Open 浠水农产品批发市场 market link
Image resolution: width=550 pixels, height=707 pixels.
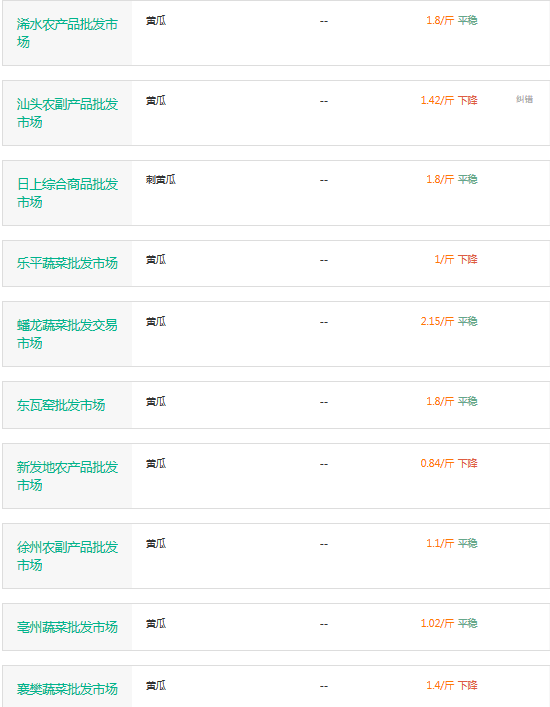(67, 33)
